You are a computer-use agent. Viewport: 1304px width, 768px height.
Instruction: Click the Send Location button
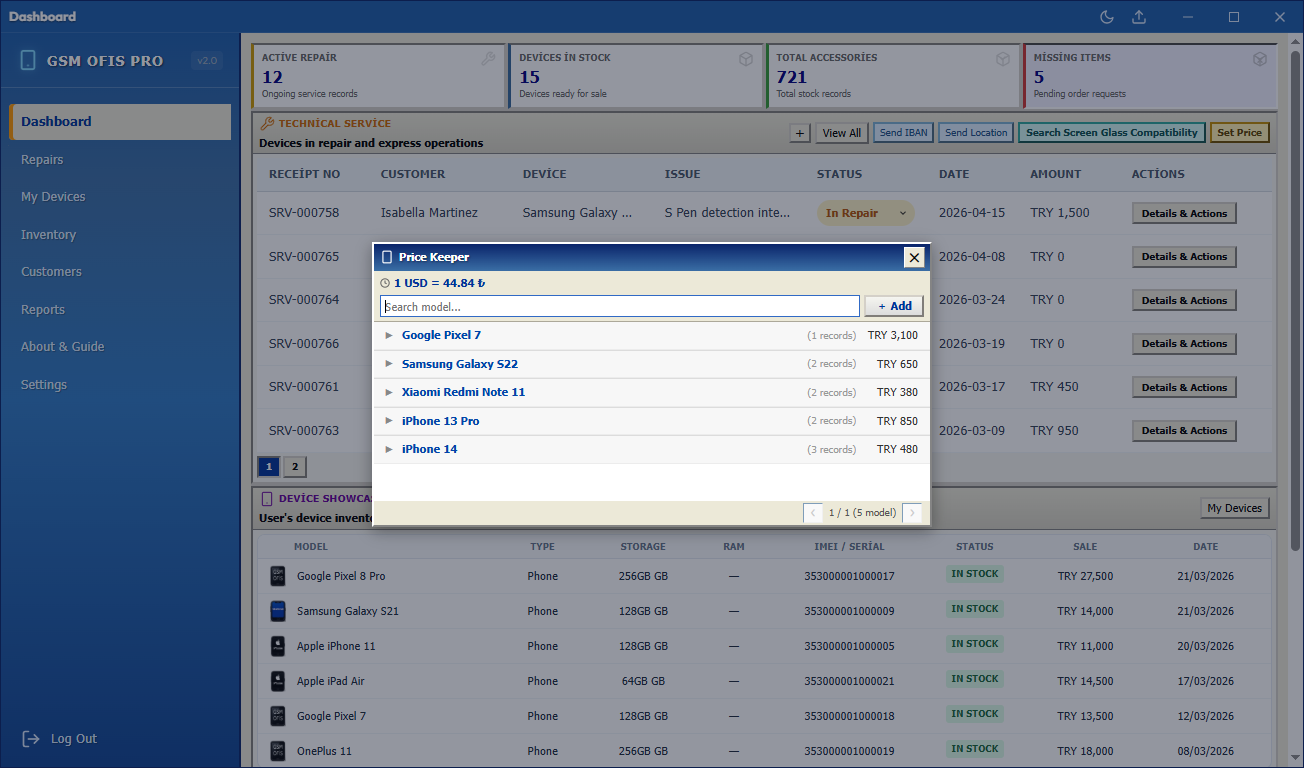pyautogui.click(x=976, y=133)
